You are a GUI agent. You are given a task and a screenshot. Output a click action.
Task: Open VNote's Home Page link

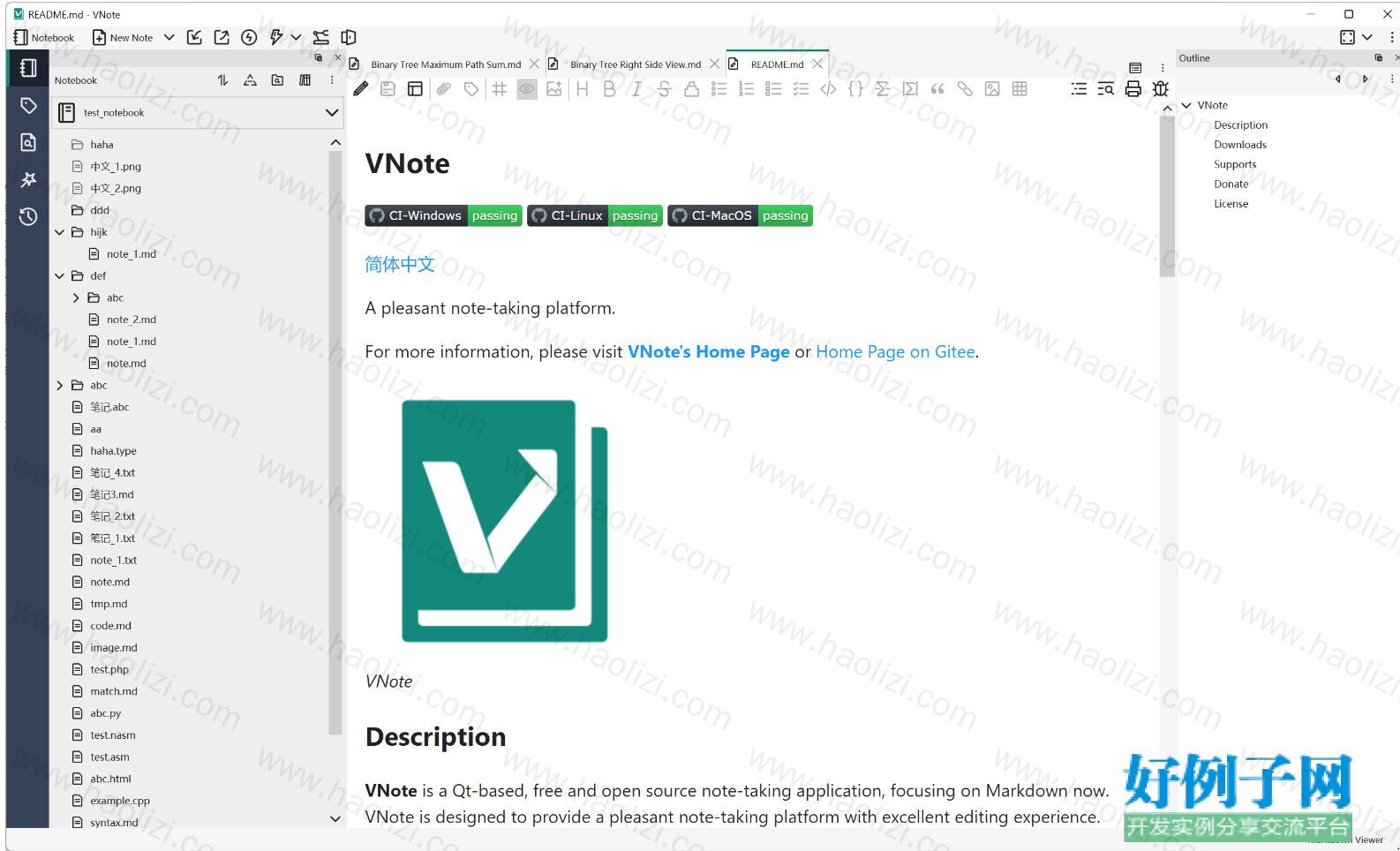coord(709,351)
